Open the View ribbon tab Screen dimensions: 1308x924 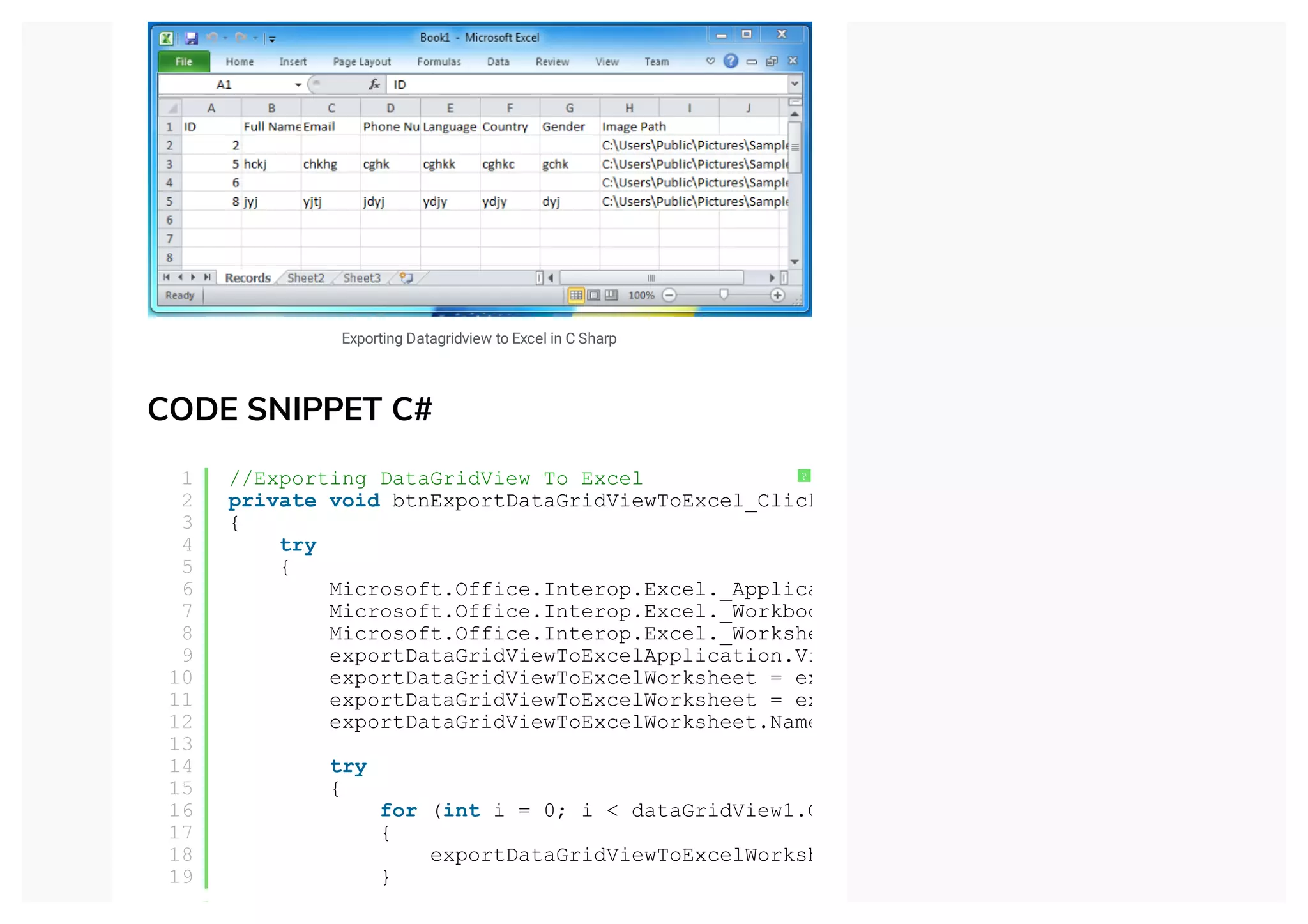(x=607, y=62)
